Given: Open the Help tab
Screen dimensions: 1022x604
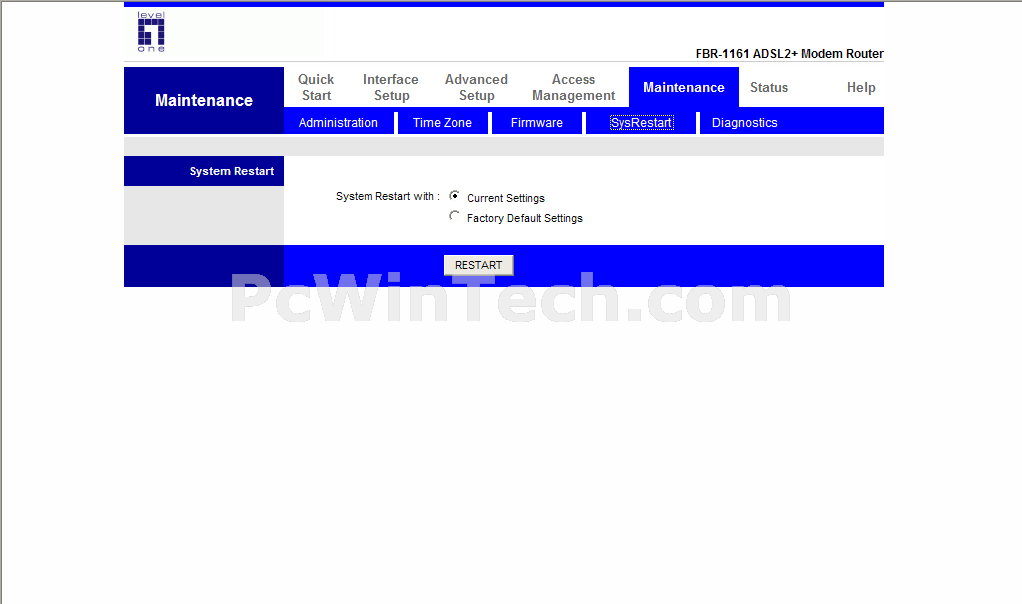Looking at the screenshot, I should tap(861, 87).
